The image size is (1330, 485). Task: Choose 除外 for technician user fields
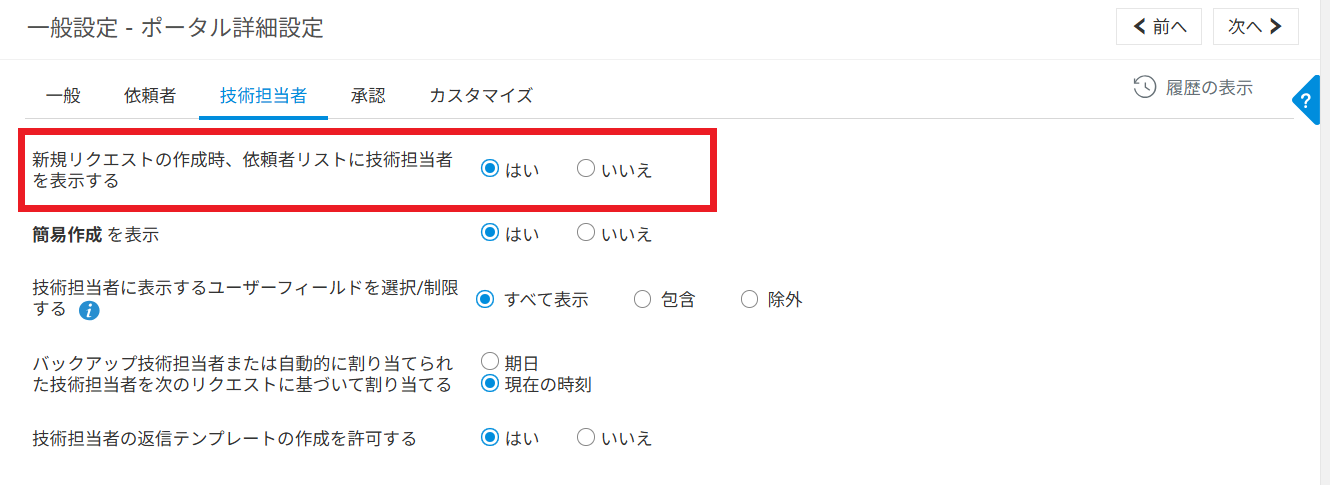click(x=749, y=299)
